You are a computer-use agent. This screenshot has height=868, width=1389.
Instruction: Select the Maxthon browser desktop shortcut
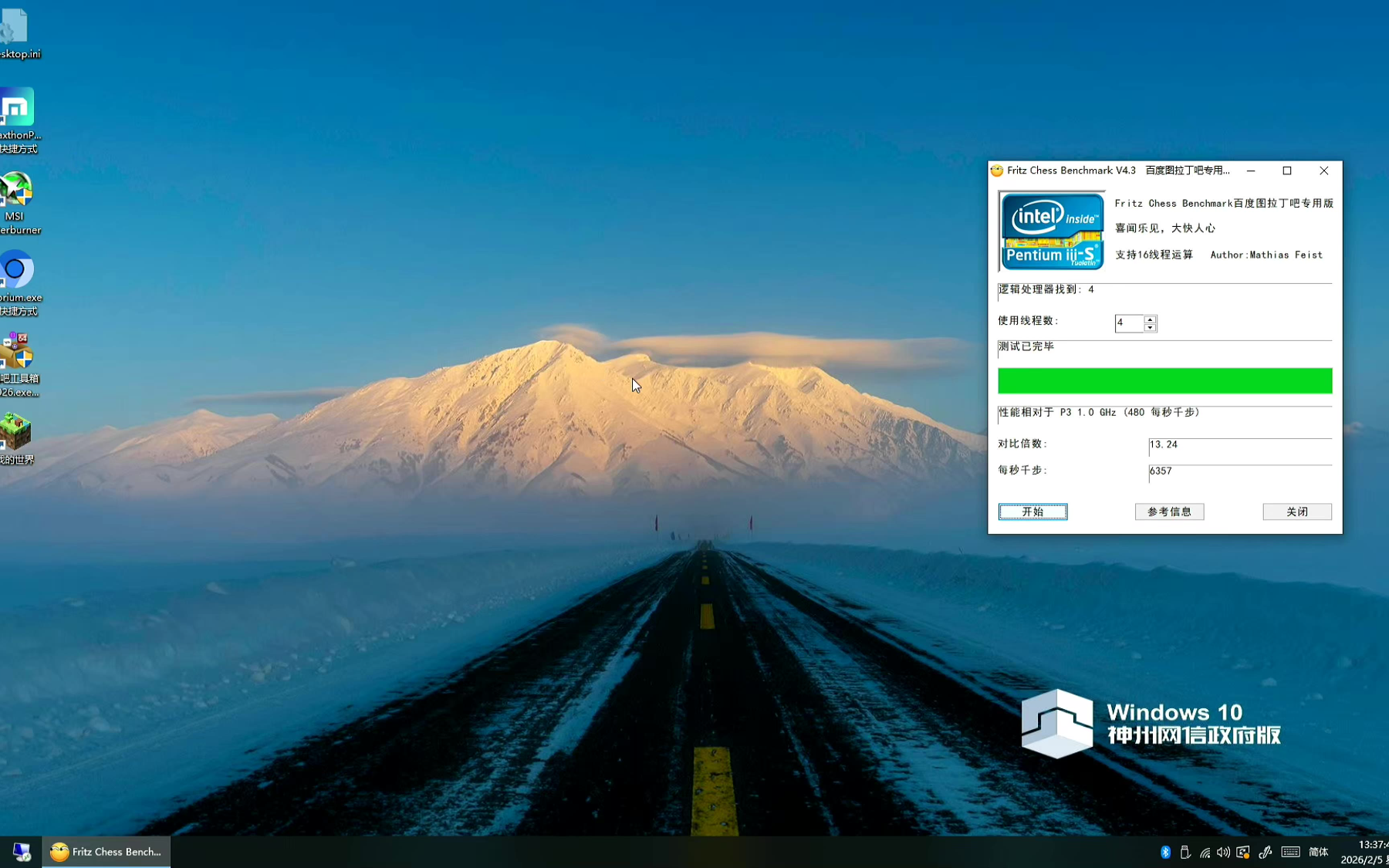pyautogui.click(x=16, y=107)
